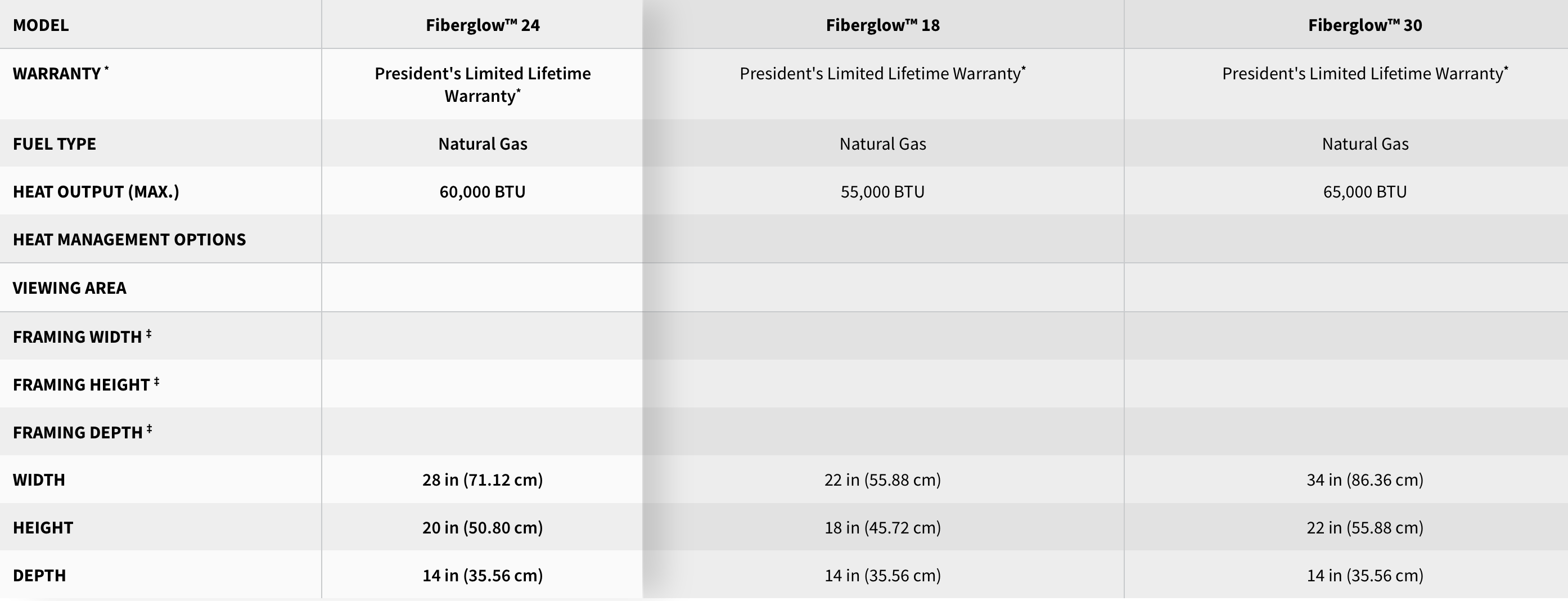Click the VIEWING AREA row label
Viewport: 1568px width, 601px height.
69,288
